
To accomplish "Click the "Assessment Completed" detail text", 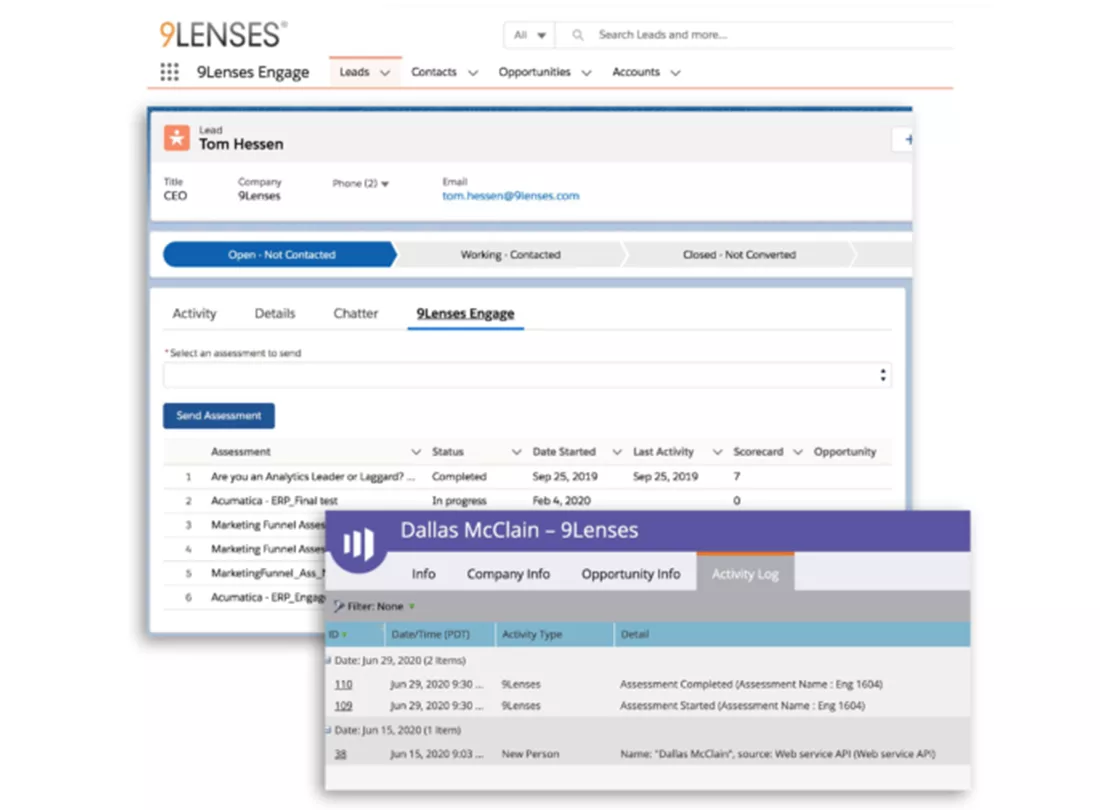I will pyautogui.click(x=751, y=684).
